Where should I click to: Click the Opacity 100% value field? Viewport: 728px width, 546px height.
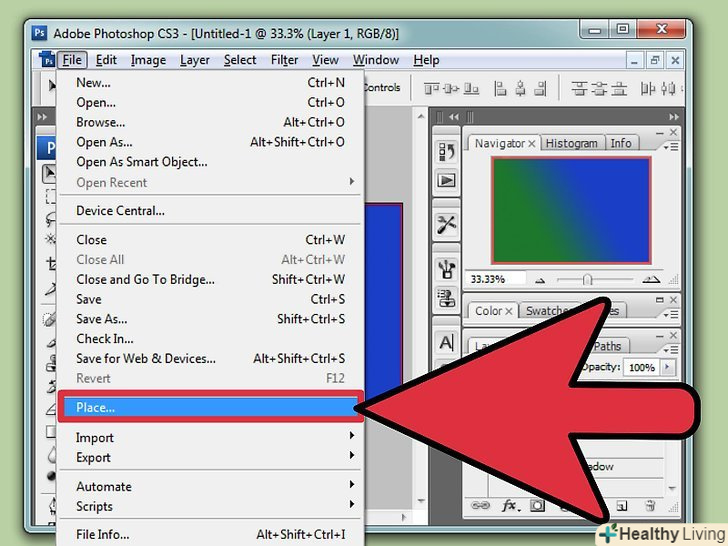coord(642,367)
